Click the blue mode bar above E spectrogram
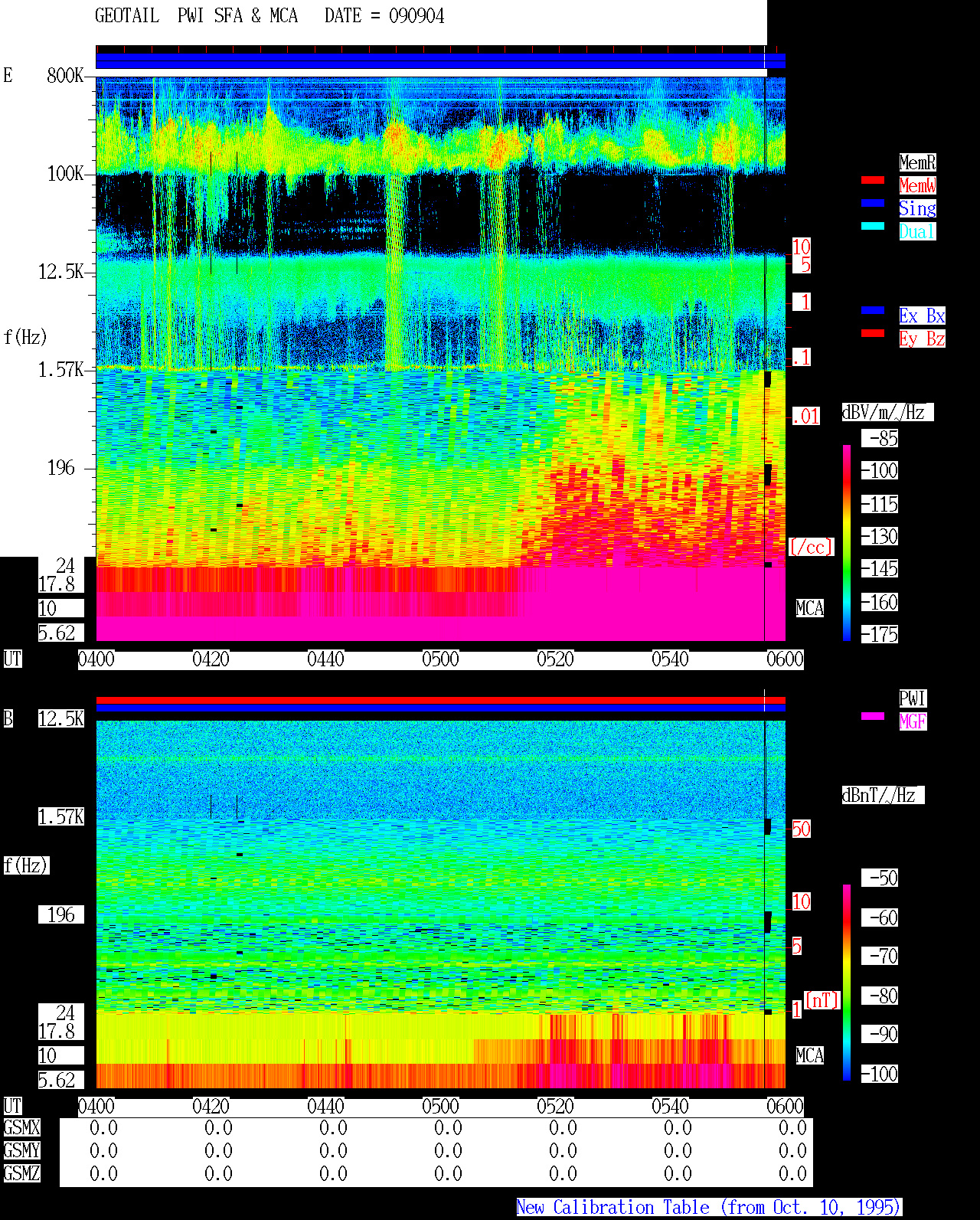The width and height of the screenshot is (980, 1220). coord(440,61)
